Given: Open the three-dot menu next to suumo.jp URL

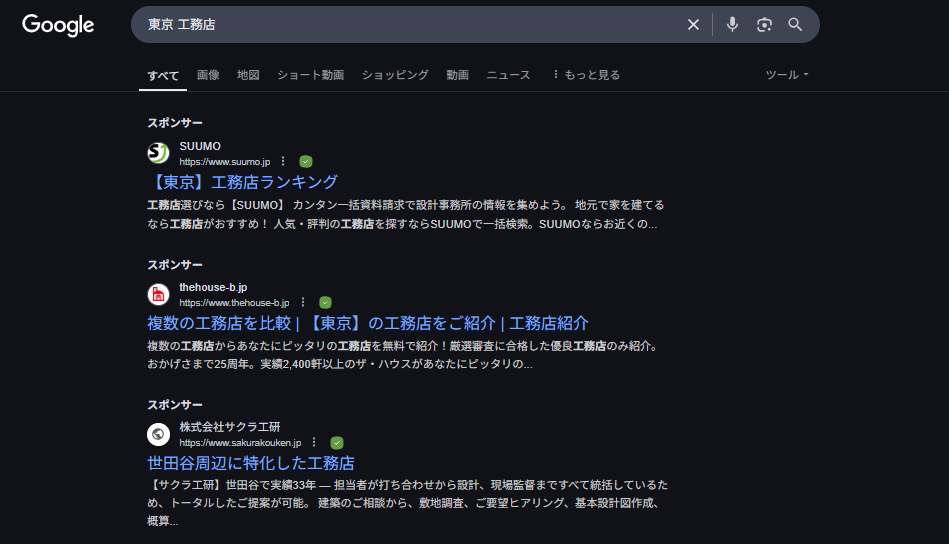Looking at the screenshot, I should click(x=283, y=162).
